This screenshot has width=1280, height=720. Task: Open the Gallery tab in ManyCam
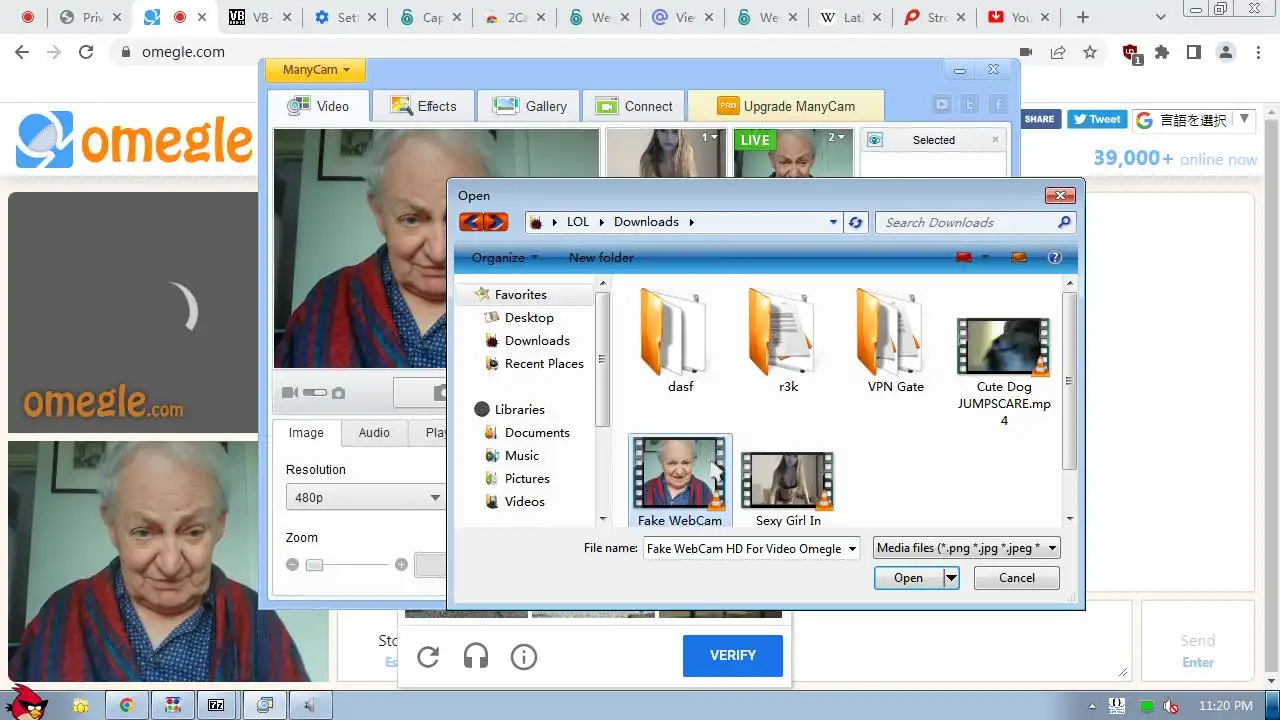530,106
